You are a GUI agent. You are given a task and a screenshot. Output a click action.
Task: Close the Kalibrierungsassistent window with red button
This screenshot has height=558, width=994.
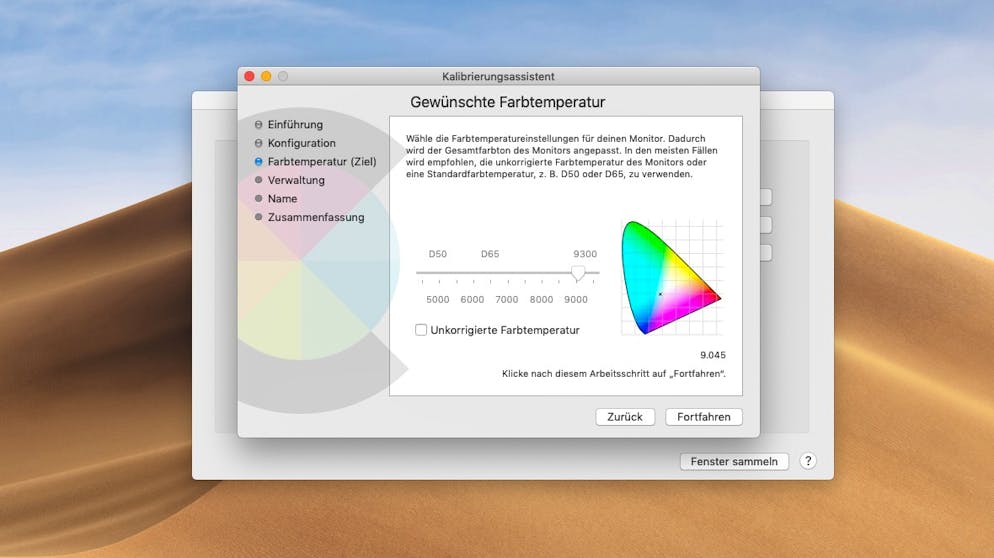[249, 76]
